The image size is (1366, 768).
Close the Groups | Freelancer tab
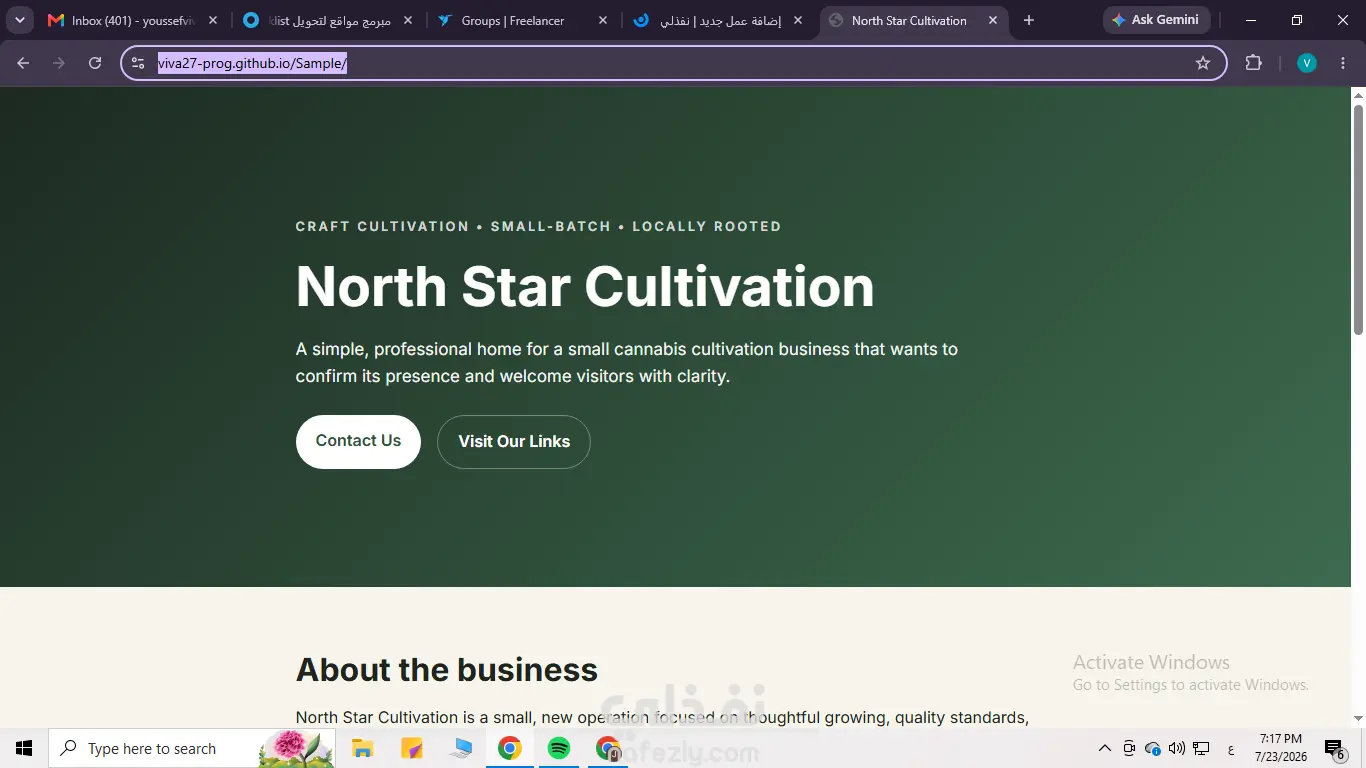[x=602, y=20]
